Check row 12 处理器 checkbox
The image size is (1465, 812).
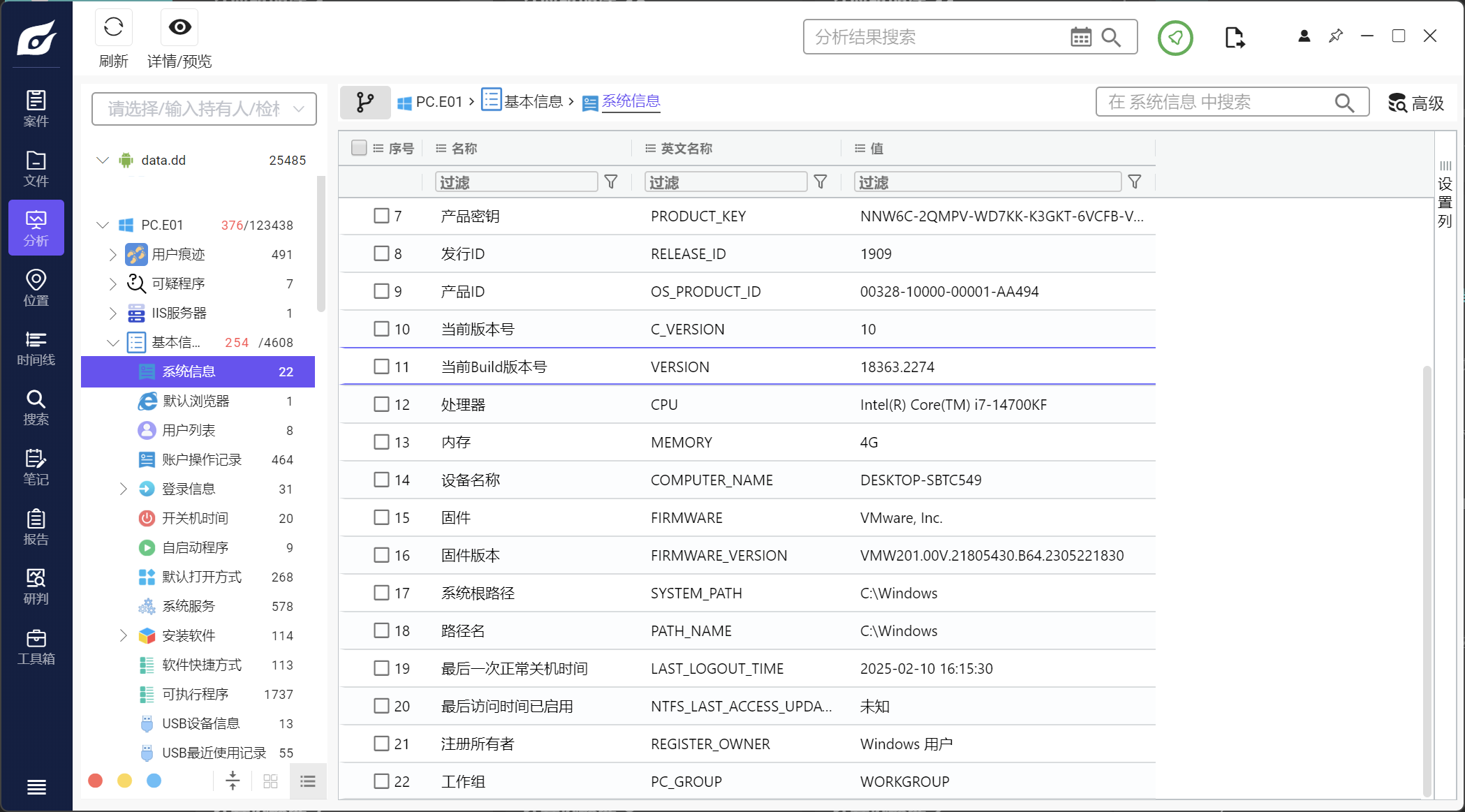coord(381,404)
